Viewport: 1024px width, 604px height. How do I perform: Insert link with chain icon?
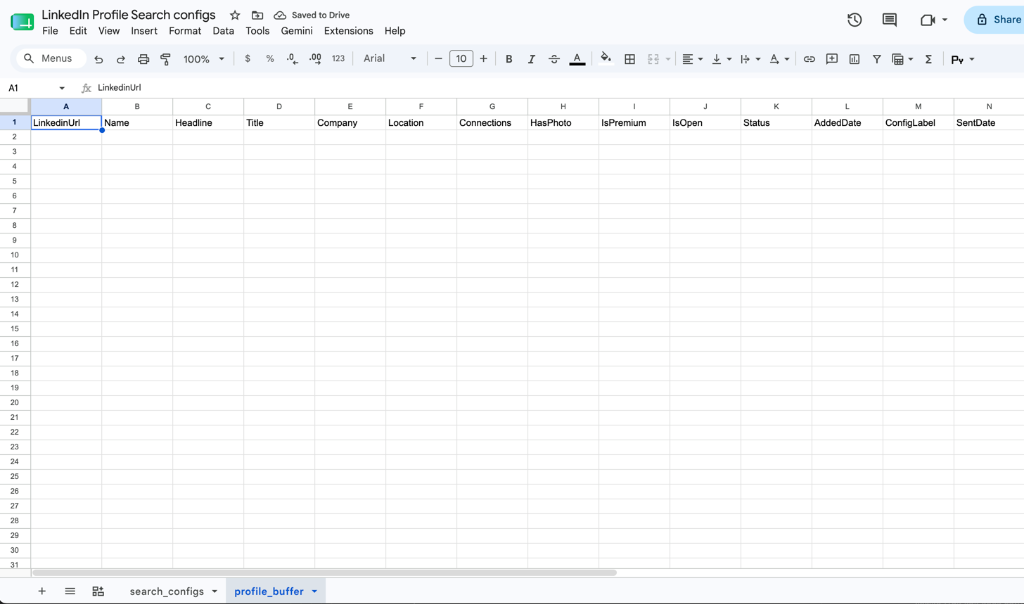[809, 59]
